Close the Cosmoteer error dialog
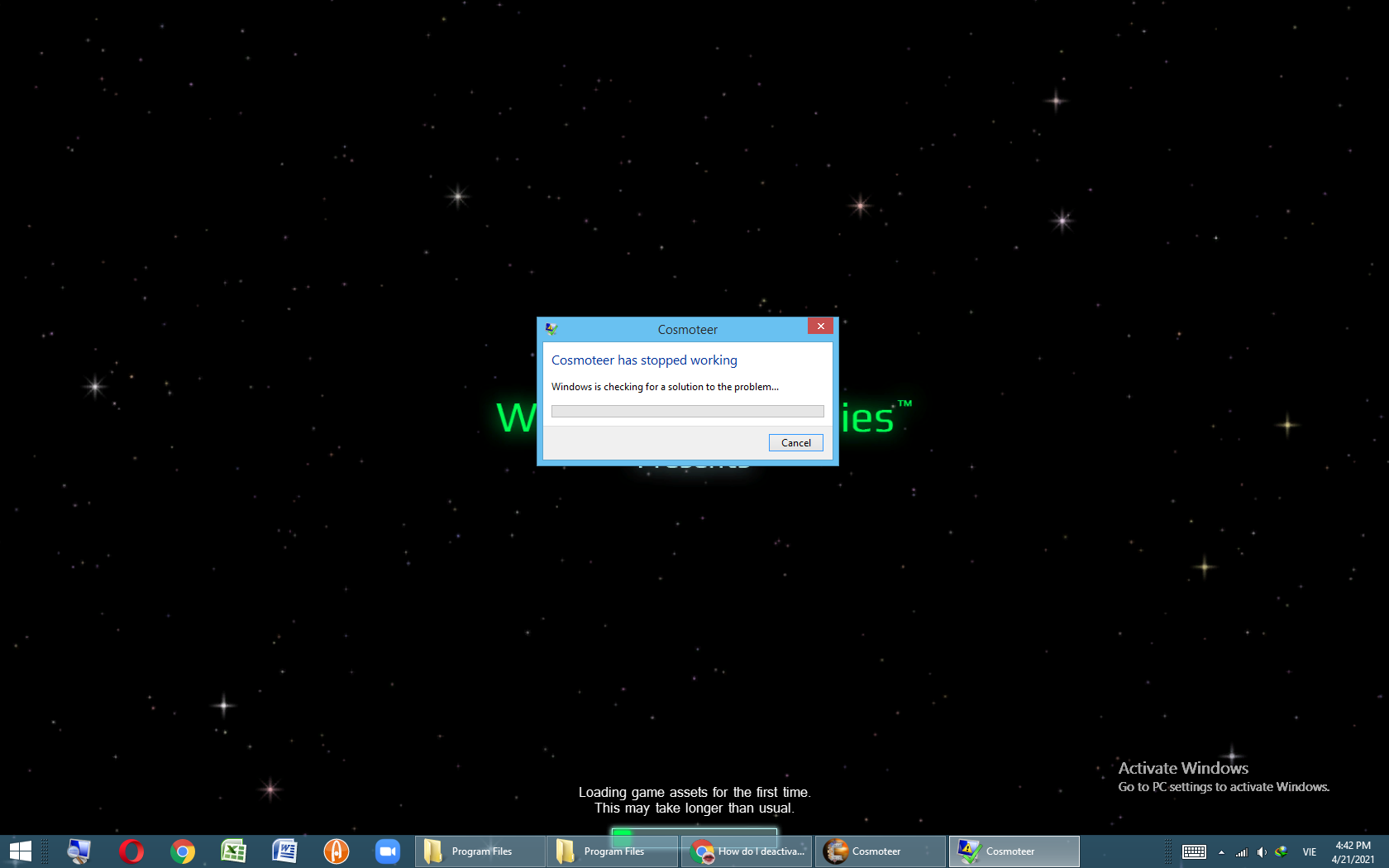1389x868 pixels. (x=820, y=327)
